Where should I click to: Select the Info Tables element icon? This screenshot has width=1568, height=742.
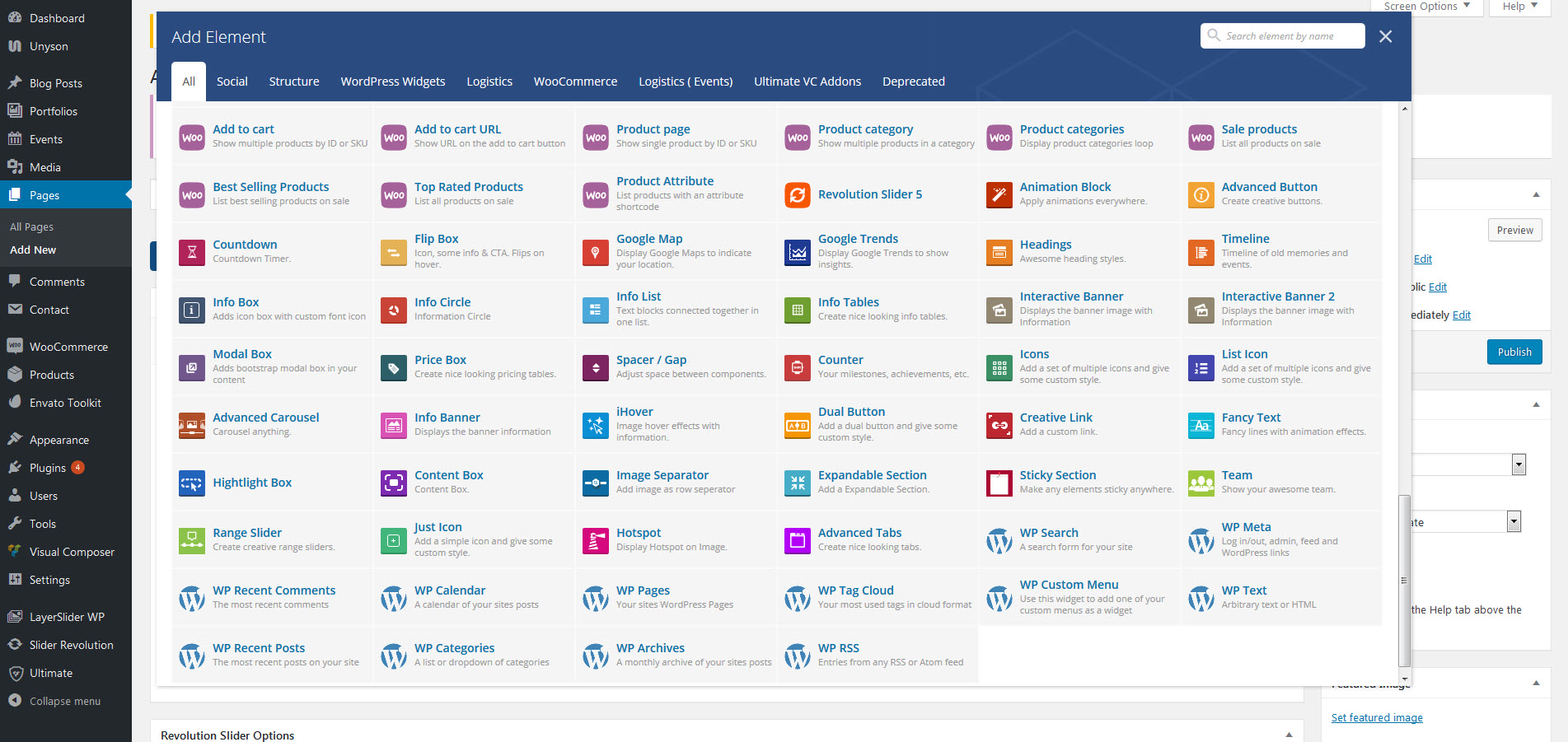[798, 310]
